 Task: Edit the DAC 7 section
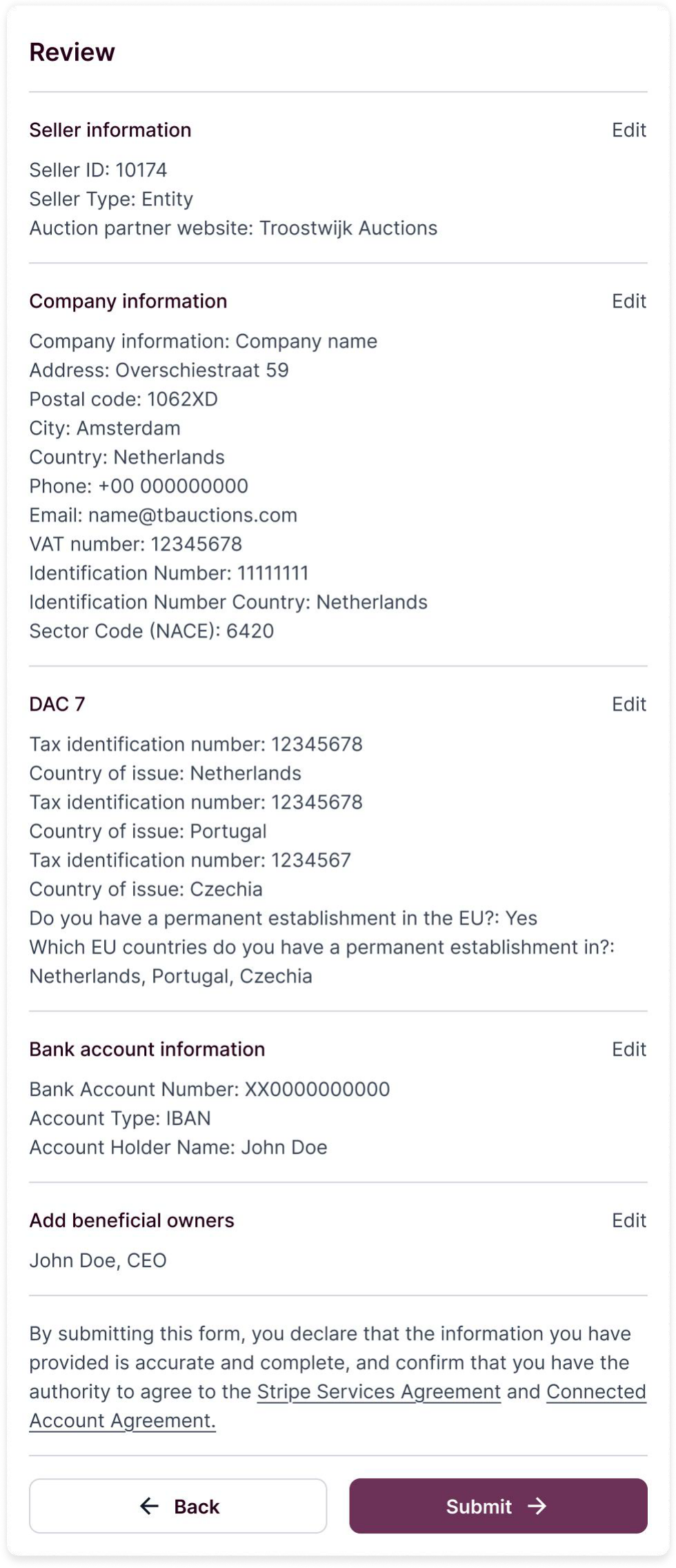[628, 704]
